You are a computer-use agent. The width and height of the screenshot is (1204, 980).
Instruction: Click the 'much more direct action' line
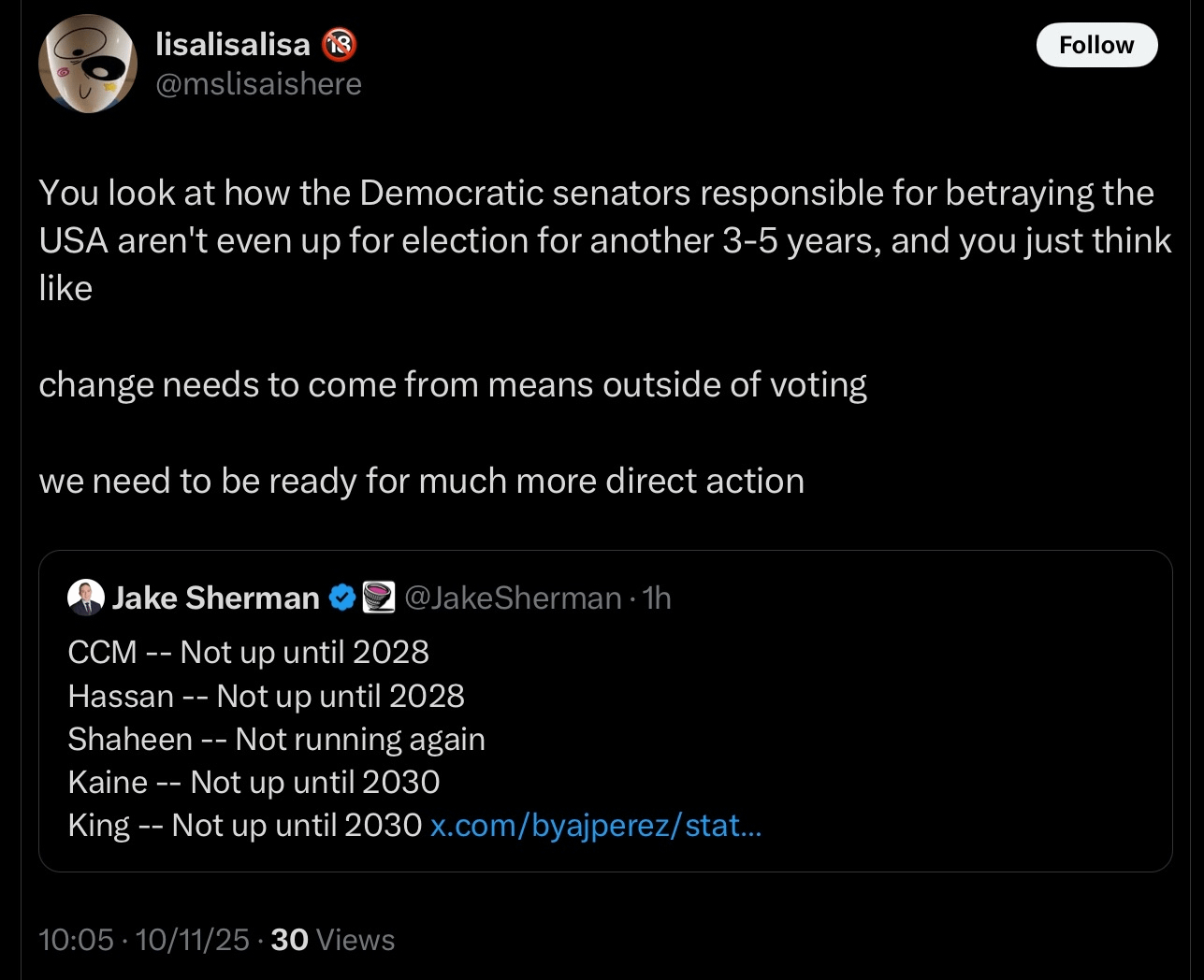coord(421,481)
